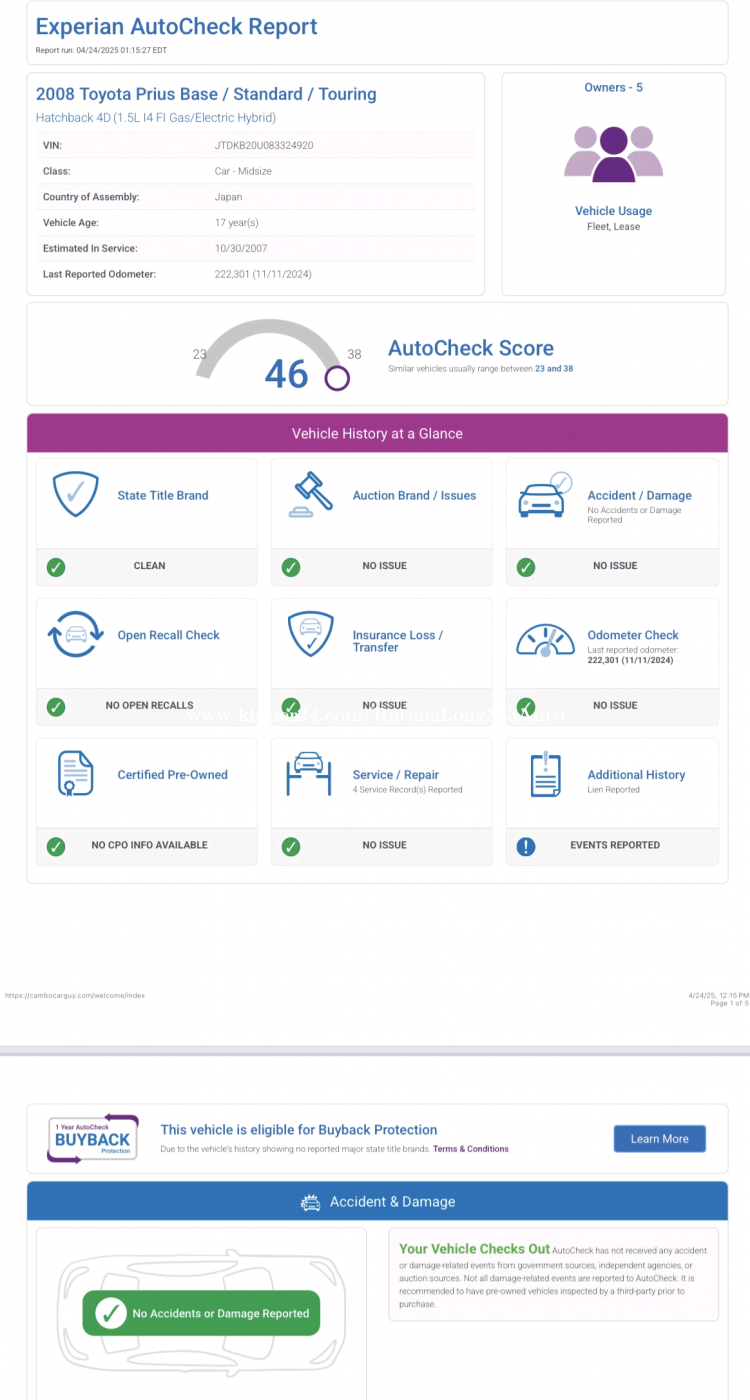Open the Auction Brand / Issues link

414,495
